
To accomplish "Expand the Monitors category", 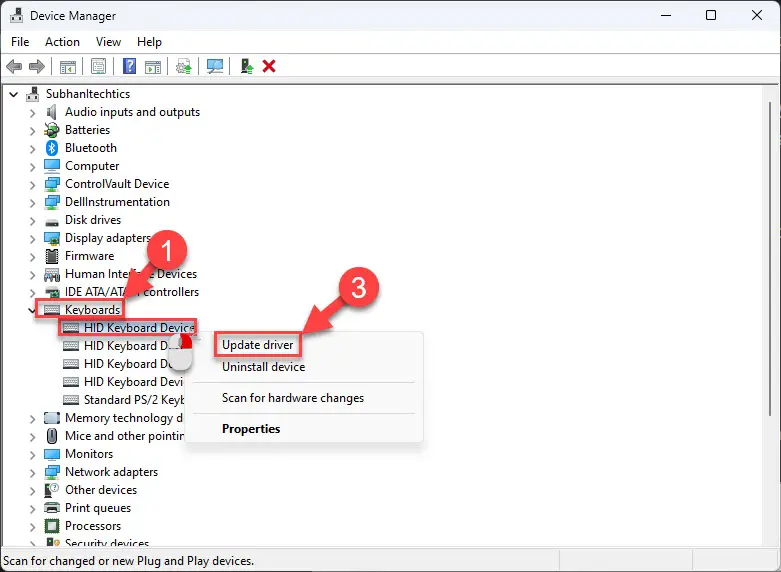I will (x=32, y=455).
